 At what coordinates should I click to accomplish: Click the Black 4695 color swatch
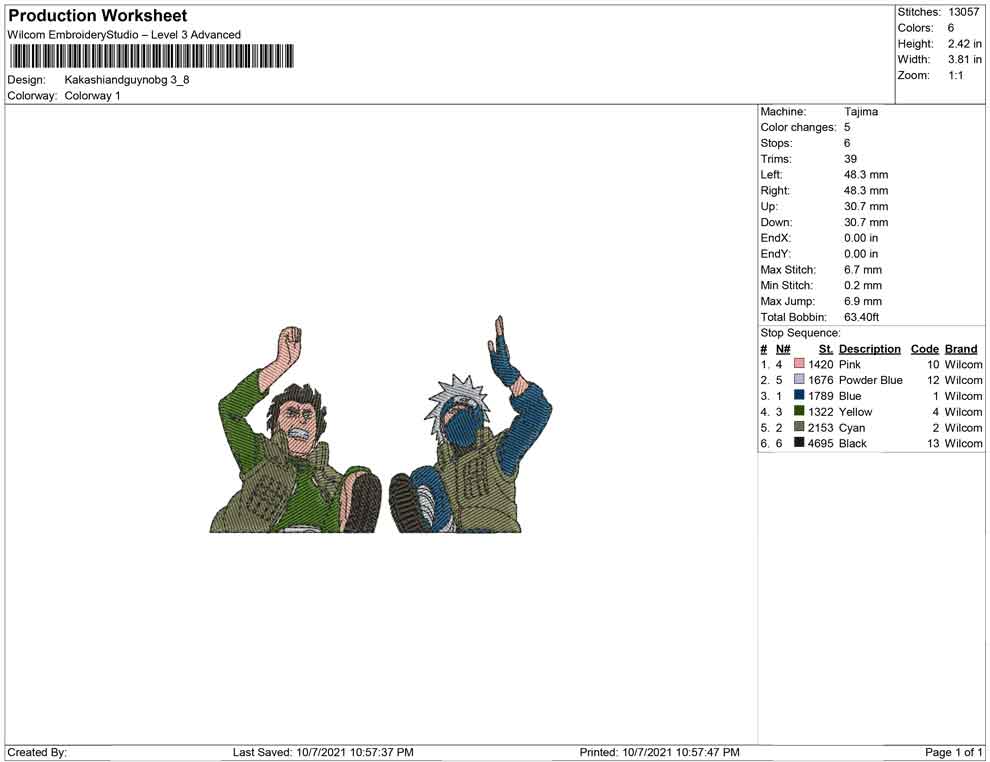799,443
